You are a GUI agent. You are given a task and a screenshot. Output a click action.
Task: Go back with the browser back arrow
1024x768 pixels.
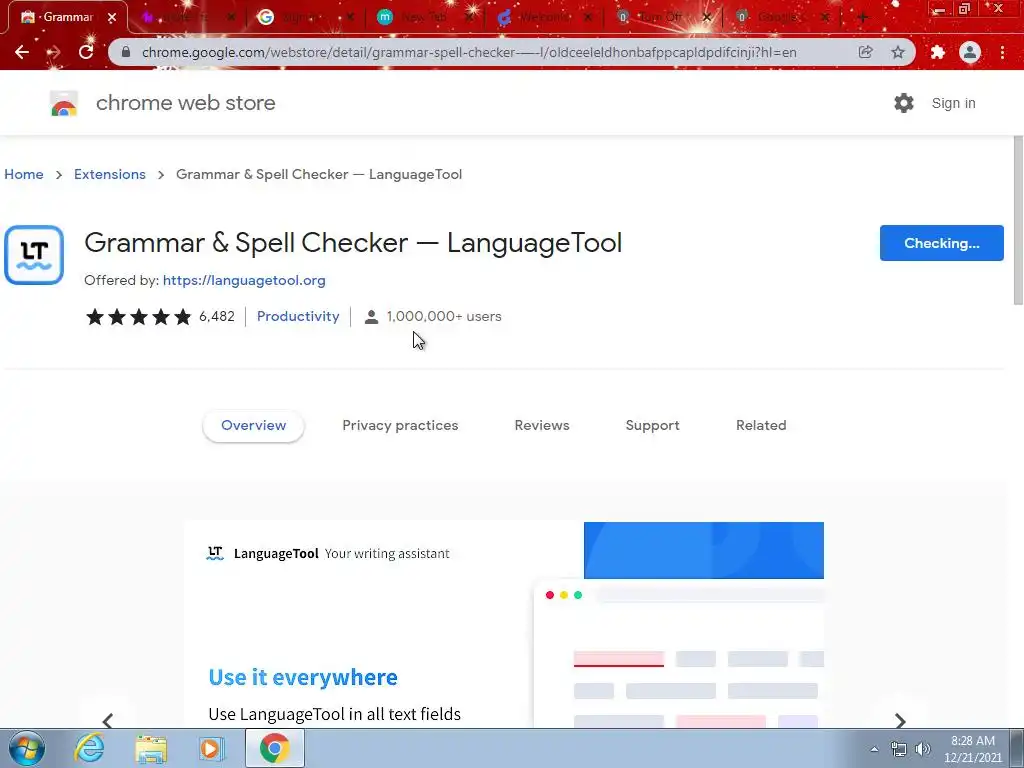point(22,52)
